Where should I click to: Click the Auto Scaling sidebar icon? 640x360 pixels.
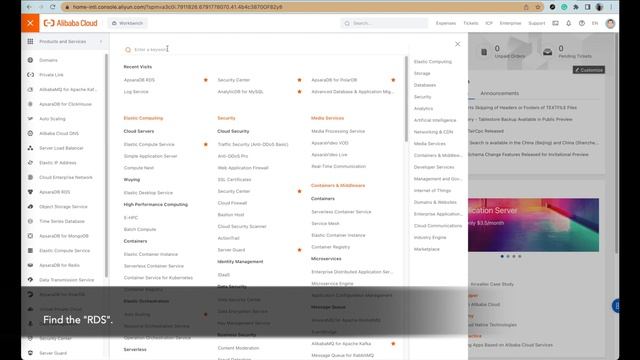(30, 119)
